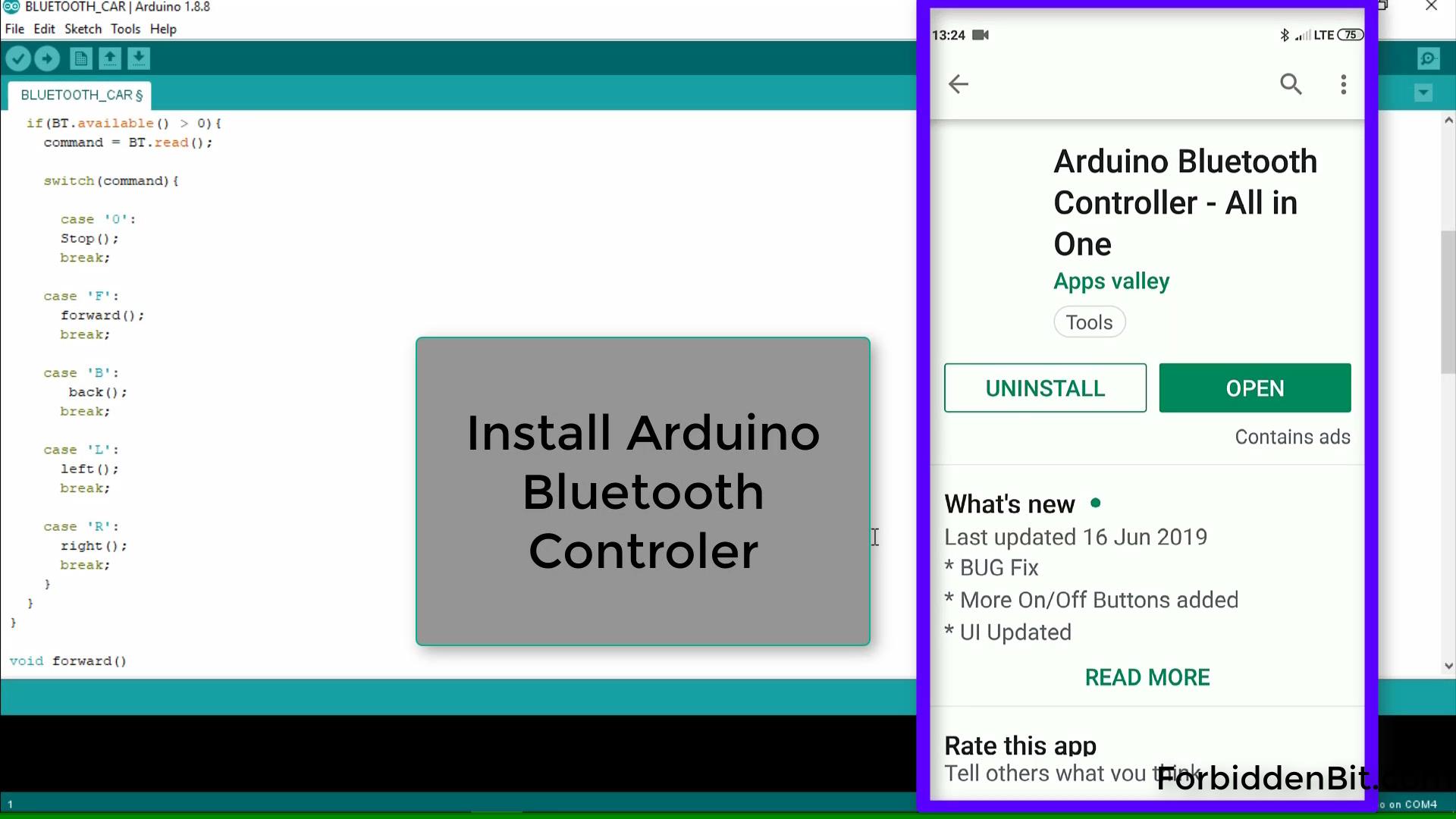The height and width of the screenshot is (819, 1456).
Task: Expand the tab options dropdown arrow
Action: pos(1423,93)
